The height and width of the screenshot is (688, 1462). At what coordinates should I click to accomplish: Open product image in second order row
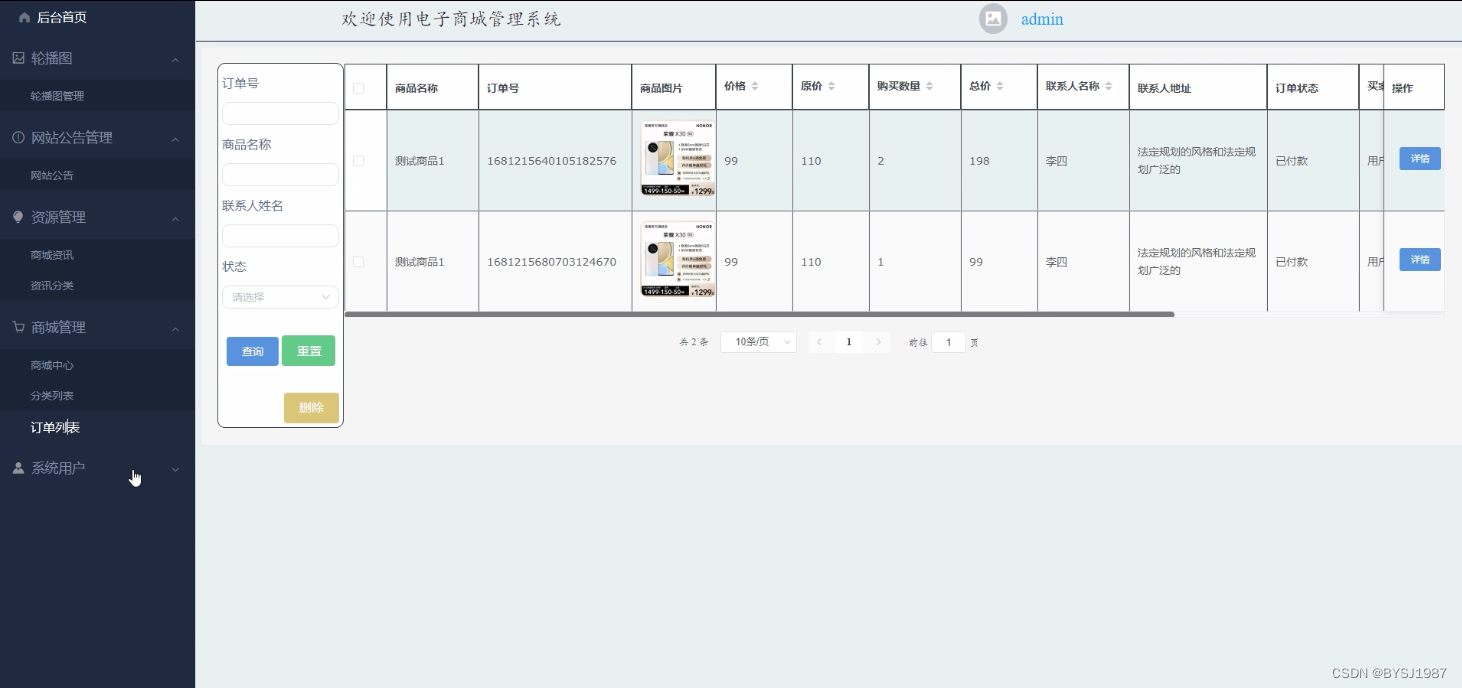678,260
